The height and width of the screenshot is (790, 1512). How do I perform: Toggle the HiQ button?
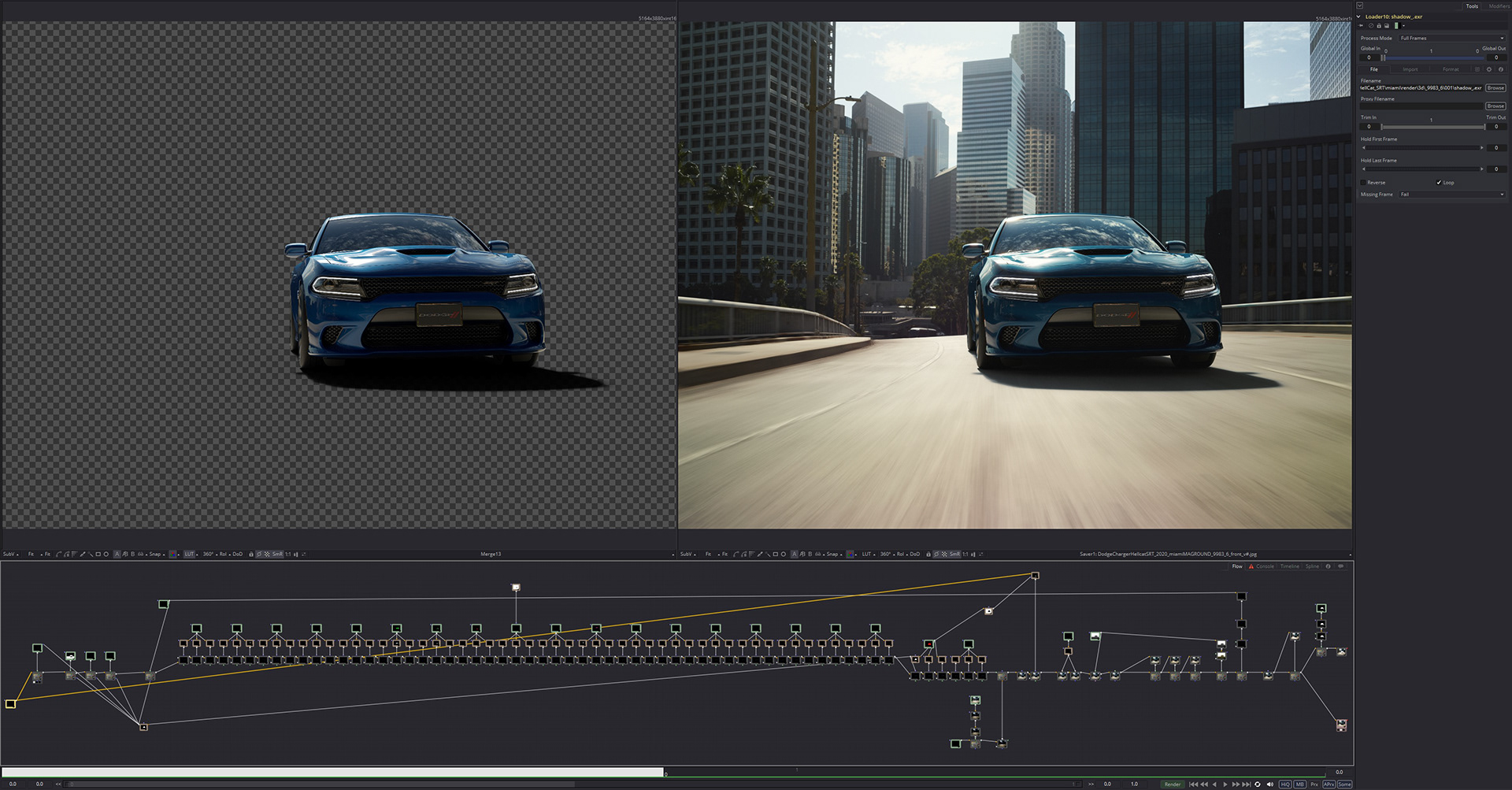pyautogui.click(x=1285, y=784)
